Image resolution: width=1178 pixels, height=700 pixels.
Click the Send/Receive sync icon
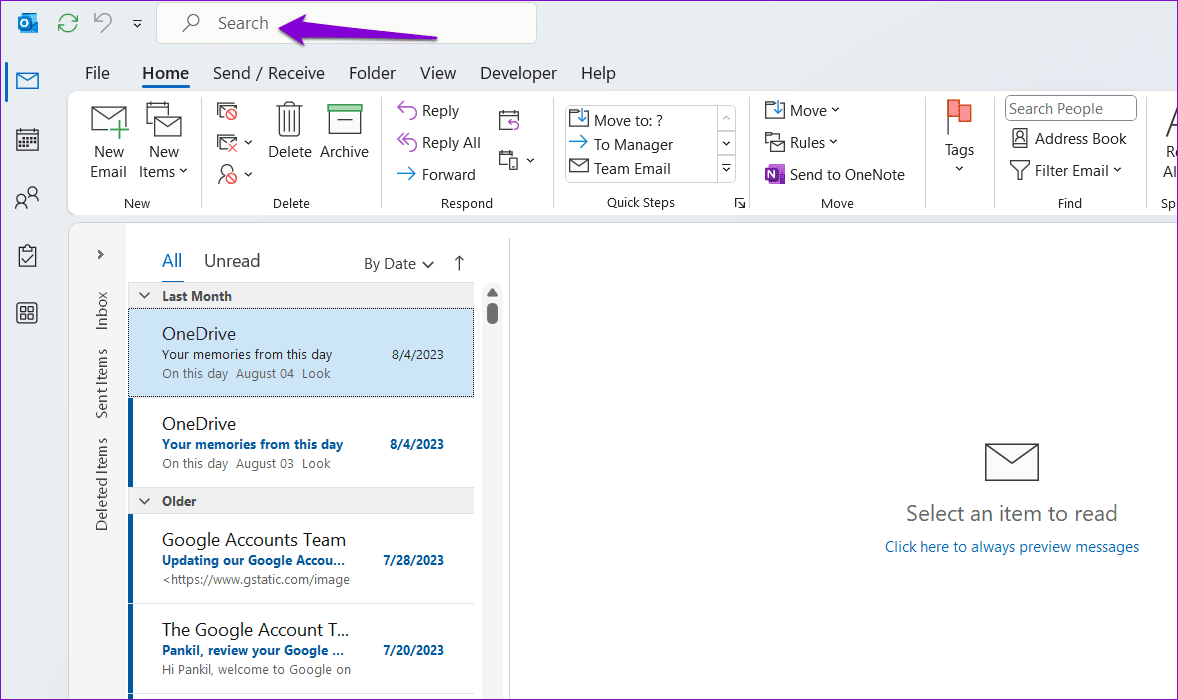(x=67, y=22)
